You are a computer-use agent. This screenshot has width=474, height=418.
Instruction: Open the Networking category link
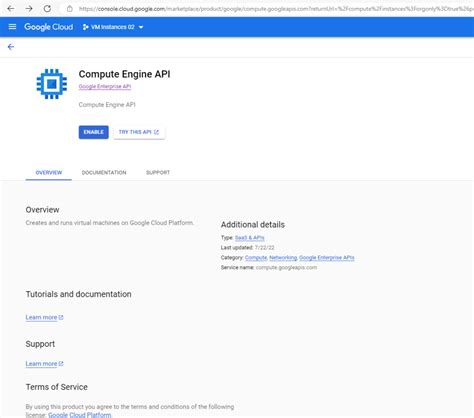(283, 258)
